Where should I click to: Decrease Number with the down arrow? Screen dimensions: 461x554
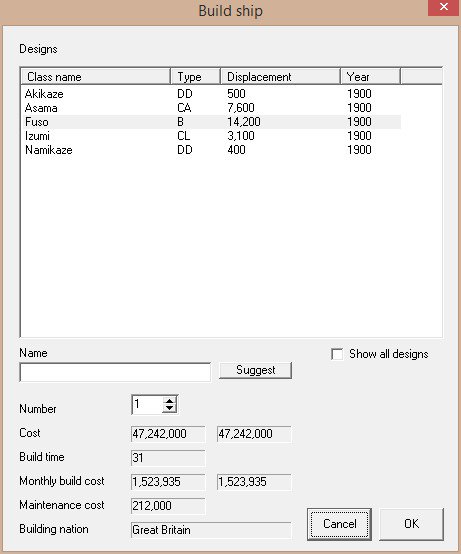point(170,408)
